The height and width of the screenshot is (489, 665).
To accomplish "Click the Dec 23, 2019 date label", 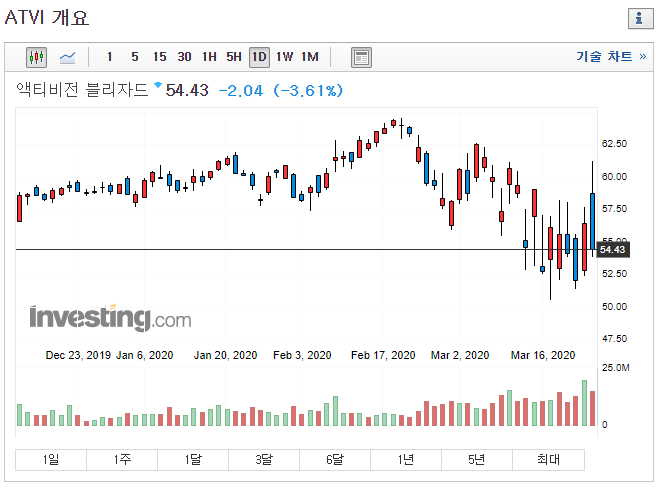I will pyautogui.click(x=78, y=355).
